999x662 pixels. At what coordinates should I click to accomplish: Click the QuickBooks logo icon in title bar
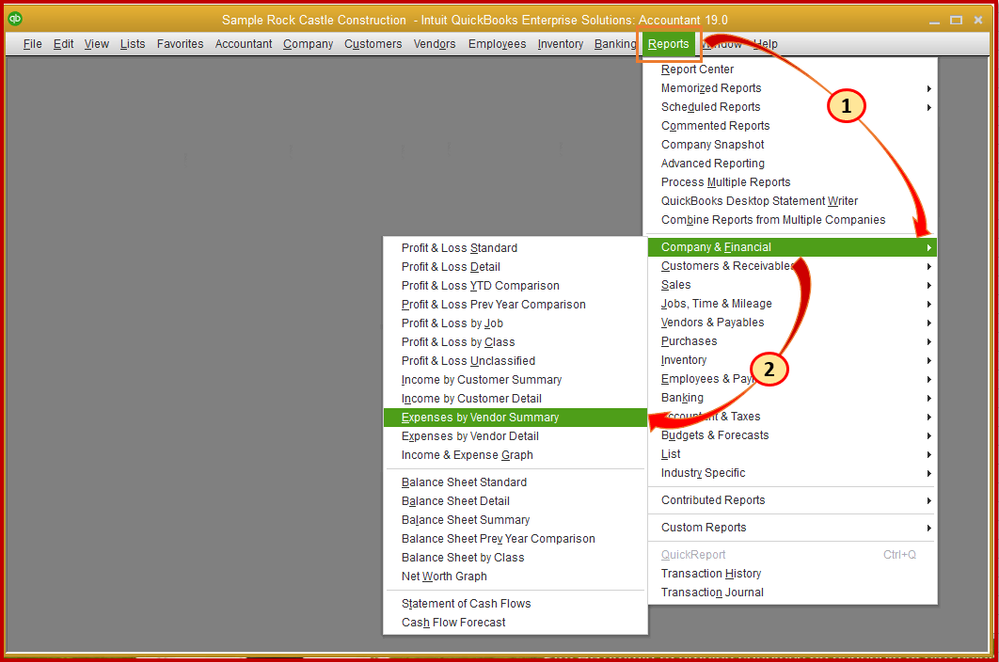pos(15,18)
